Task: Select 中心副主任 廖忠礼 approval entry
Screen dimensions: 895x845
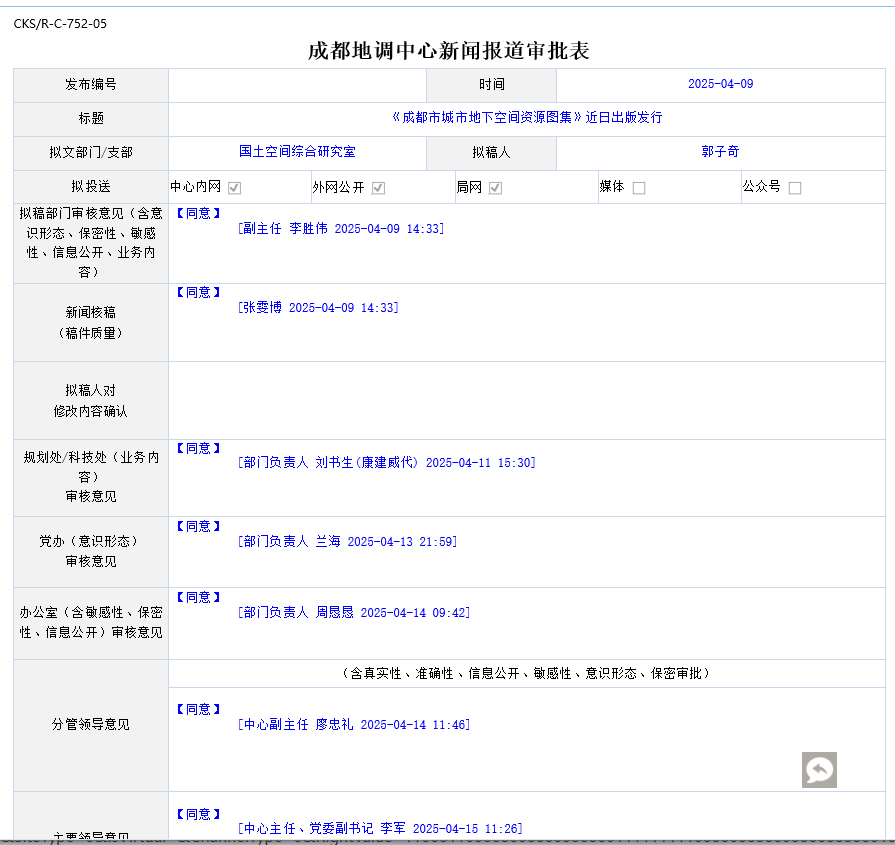Action: (354, 725)
